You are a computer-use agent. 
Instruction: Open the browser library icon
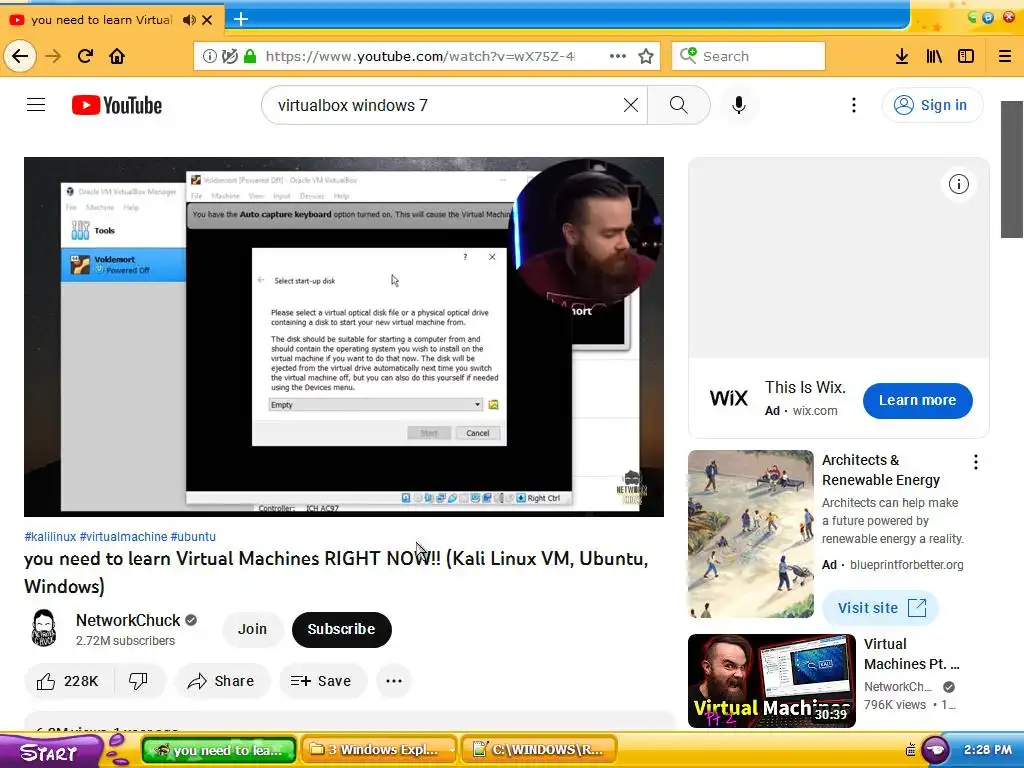(x=934, y=56)
